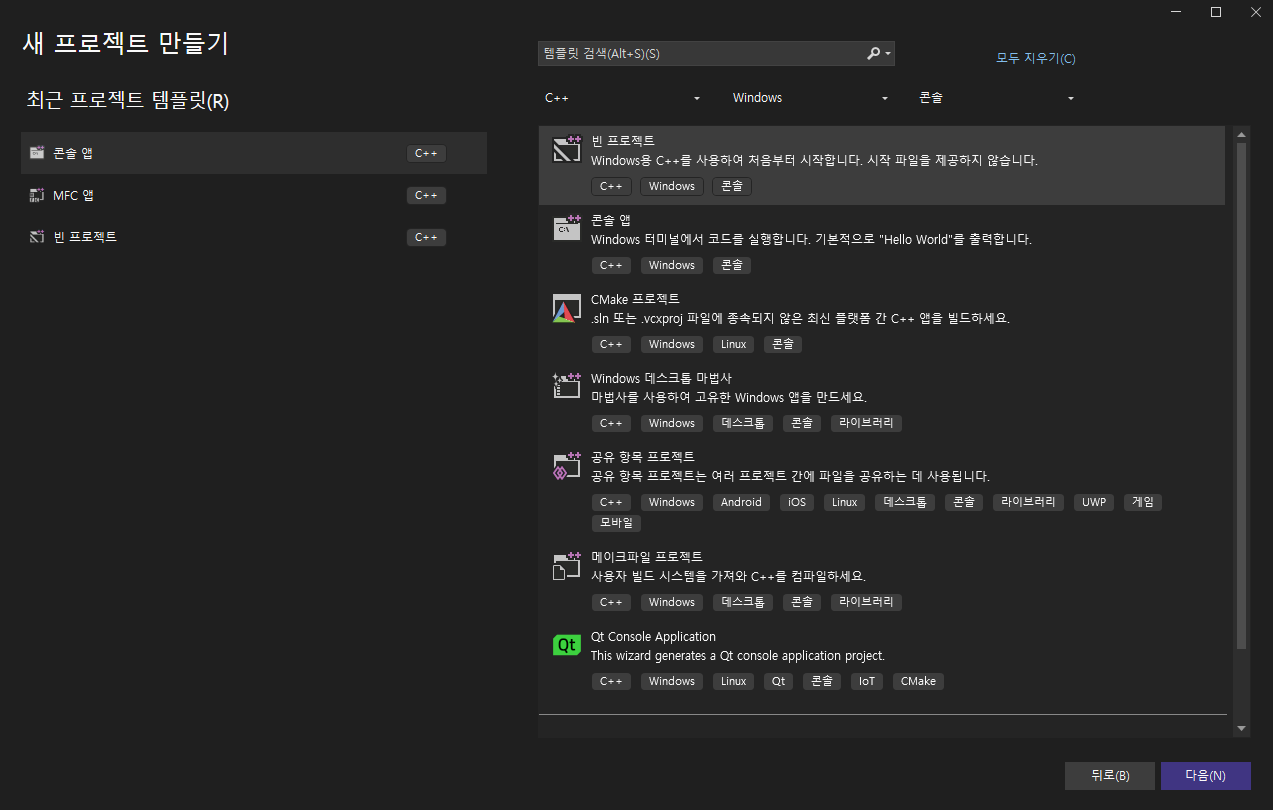
Task: Select recent template row 빈 프로젝트
Action: pos(254,237)
